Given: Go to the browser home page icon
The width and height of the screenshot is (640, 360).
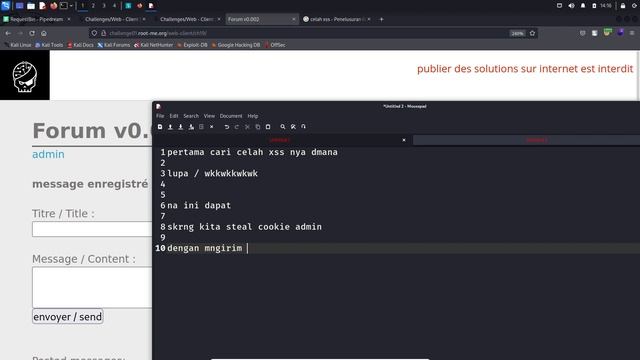Looking at the screenshot, I should 44,33.
